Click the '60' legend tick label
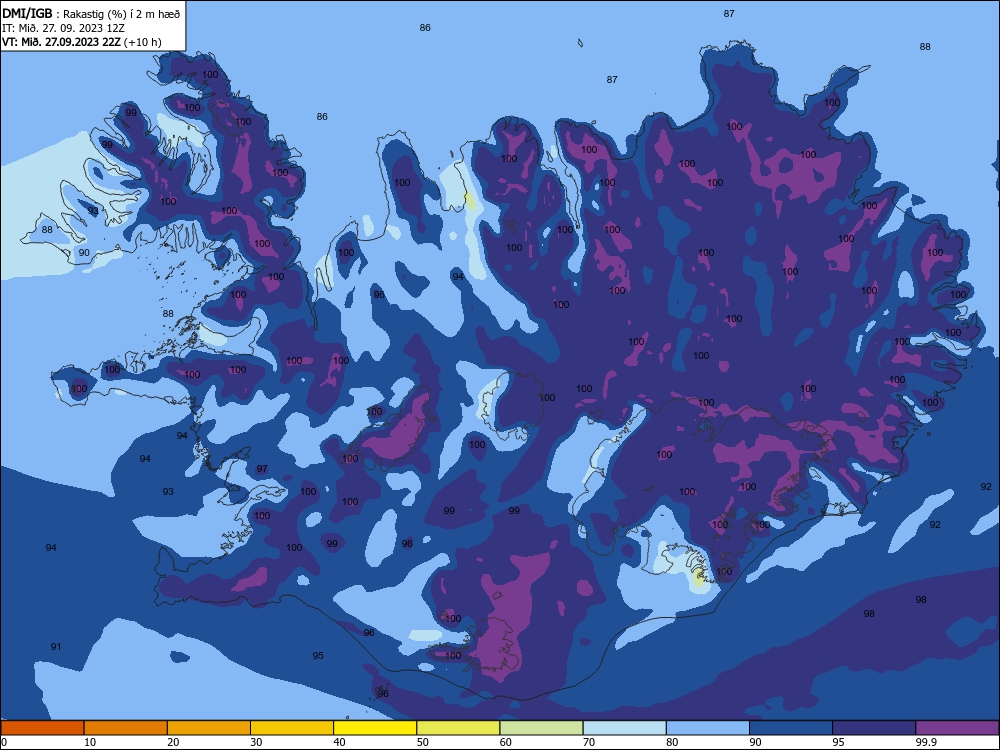 [506, 742]
